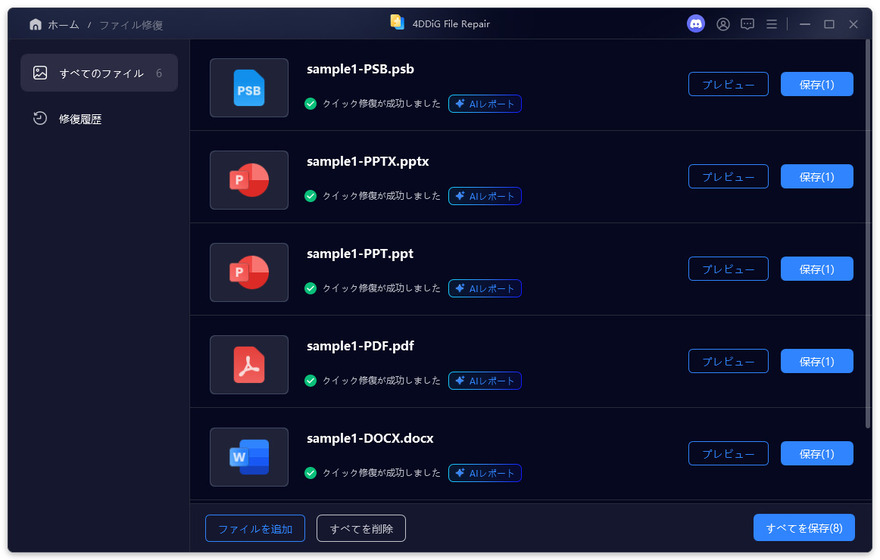This screenshot has width=880, height=560.
Task: Preview sample1-PSB.psb with プレビュー
Action: tap(728, 84)
